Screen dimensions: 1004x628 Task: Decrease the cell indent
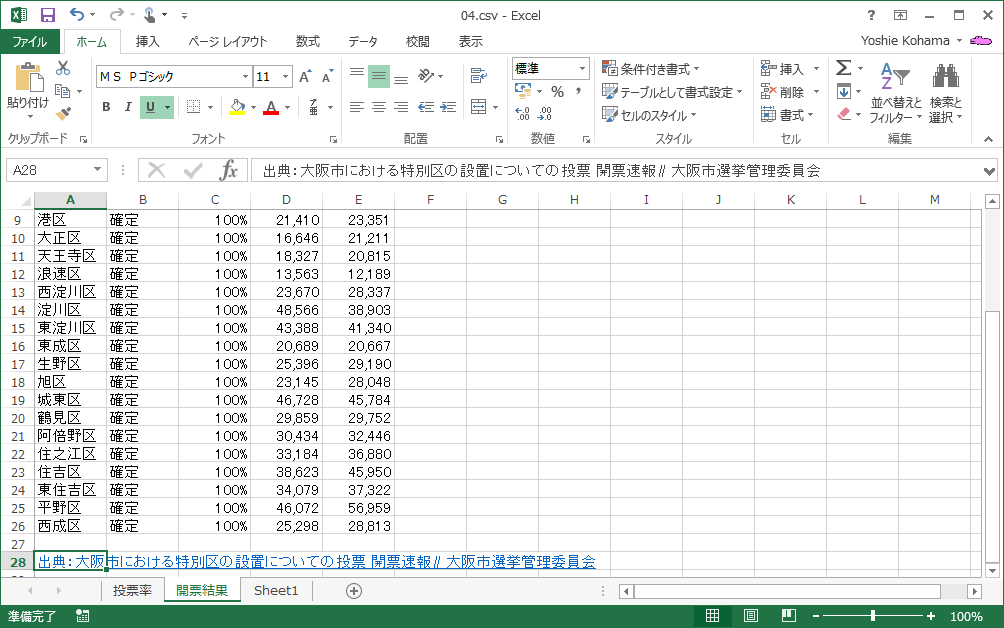[x=426, y=107]
